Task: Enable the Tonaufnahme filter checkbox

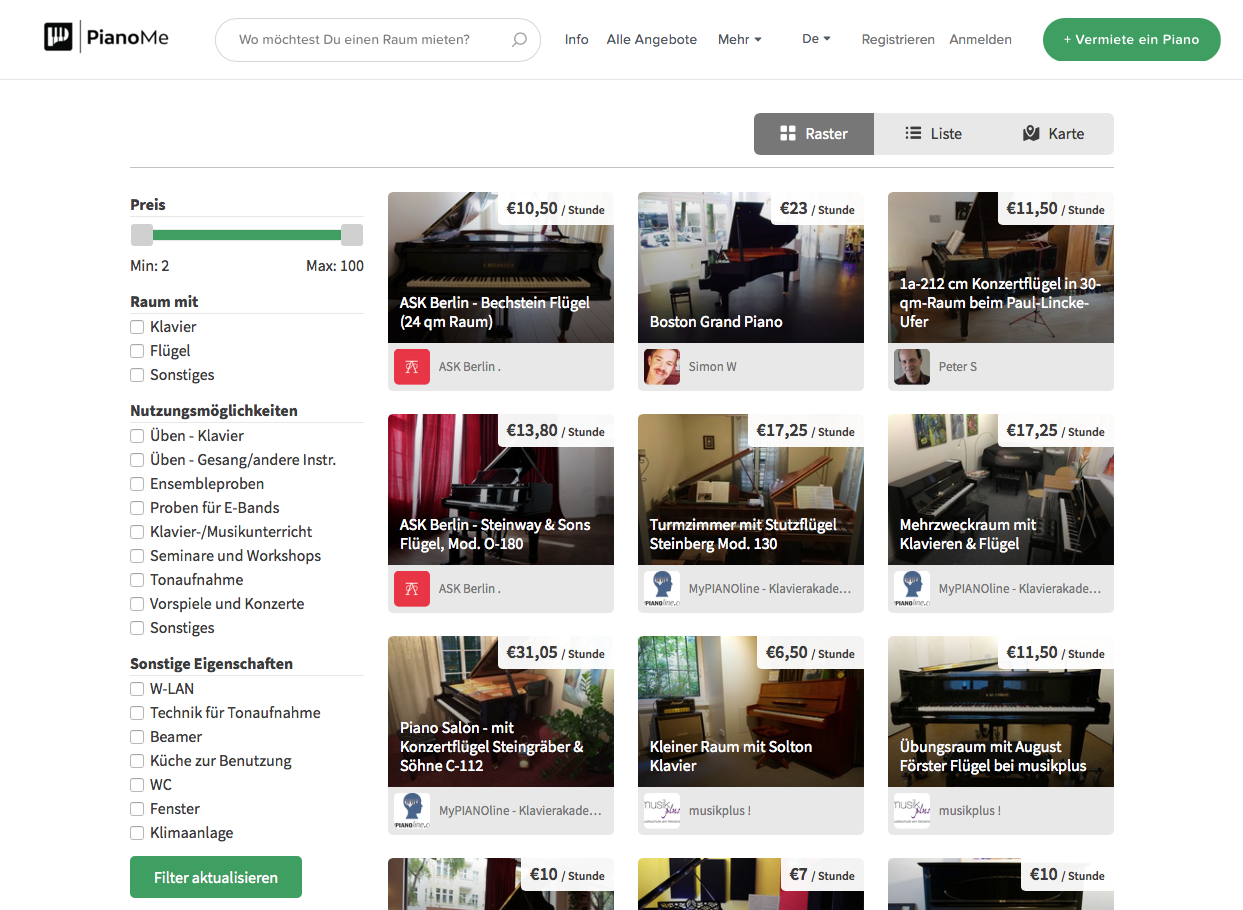Action: pos(137,580)
